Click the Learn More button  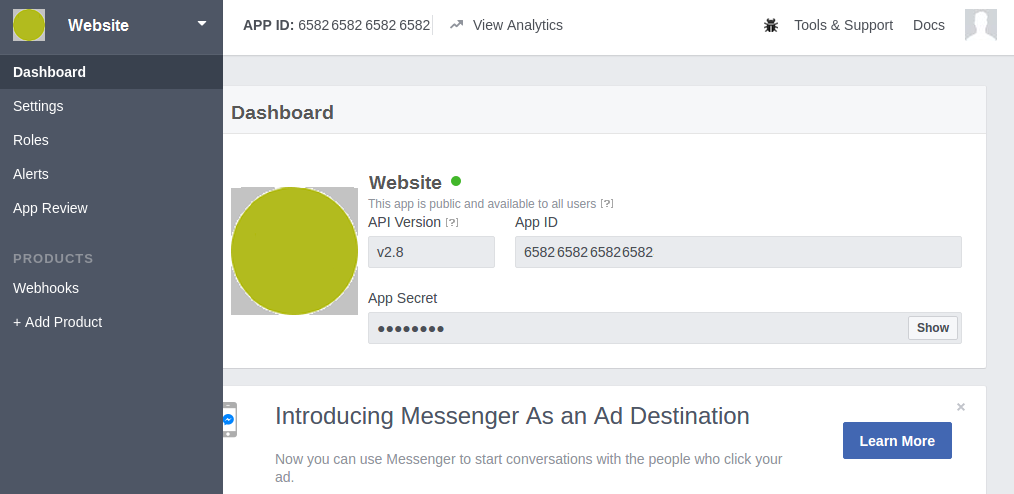pyautogui.click(x=897, y=441)
